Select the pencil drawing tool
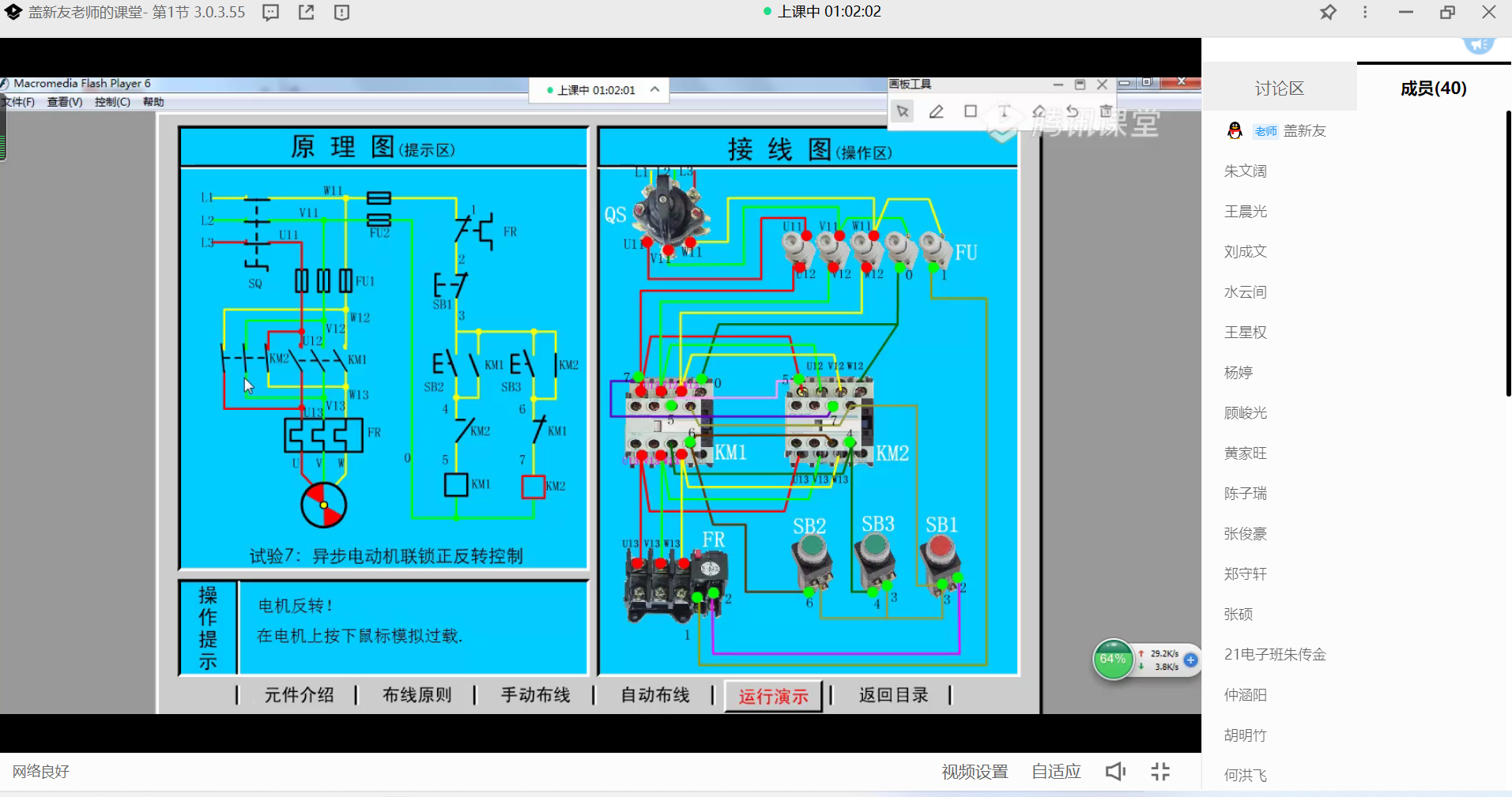 [937, 112]
